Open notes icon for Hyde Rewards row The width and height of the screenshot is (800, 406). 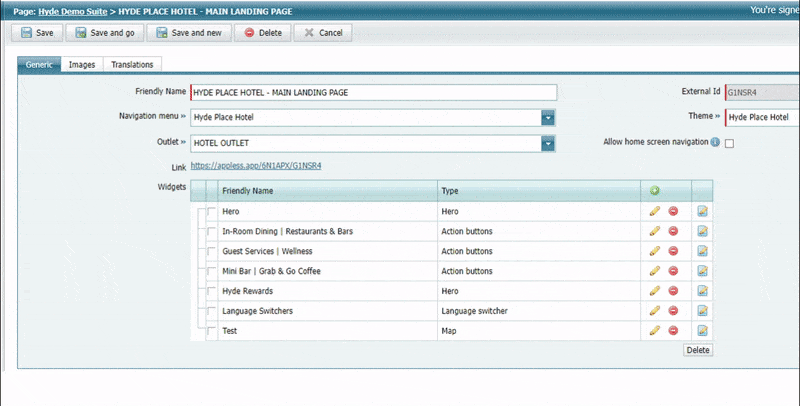point(703,291)
